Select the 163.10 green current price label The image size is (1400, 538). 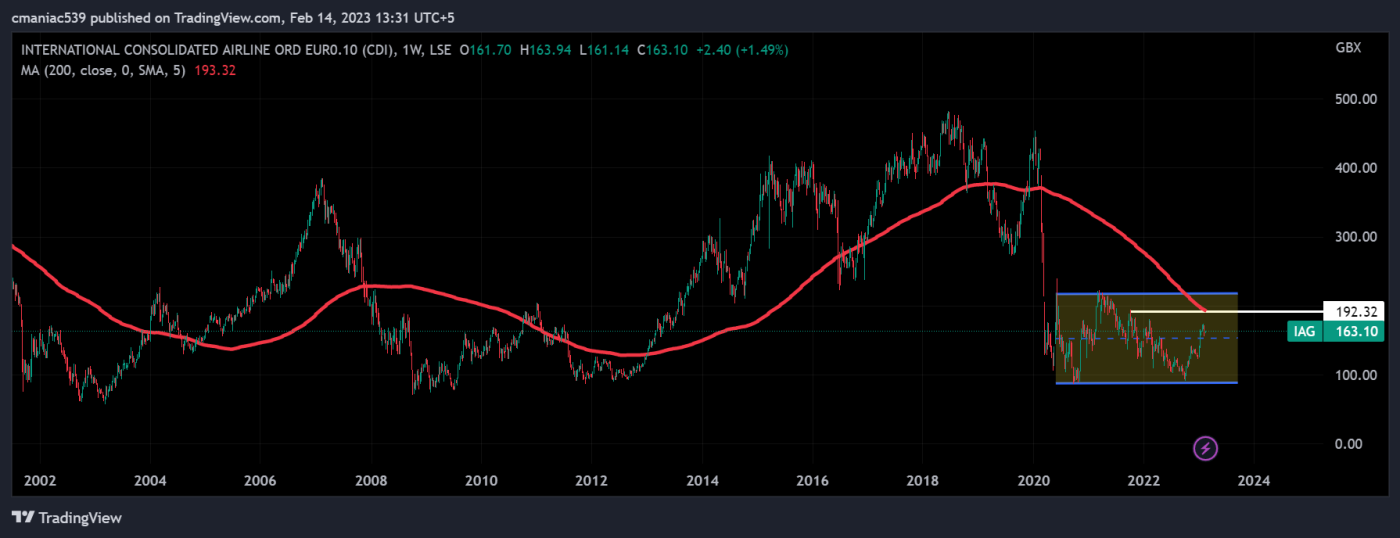tap(1353, 331)
